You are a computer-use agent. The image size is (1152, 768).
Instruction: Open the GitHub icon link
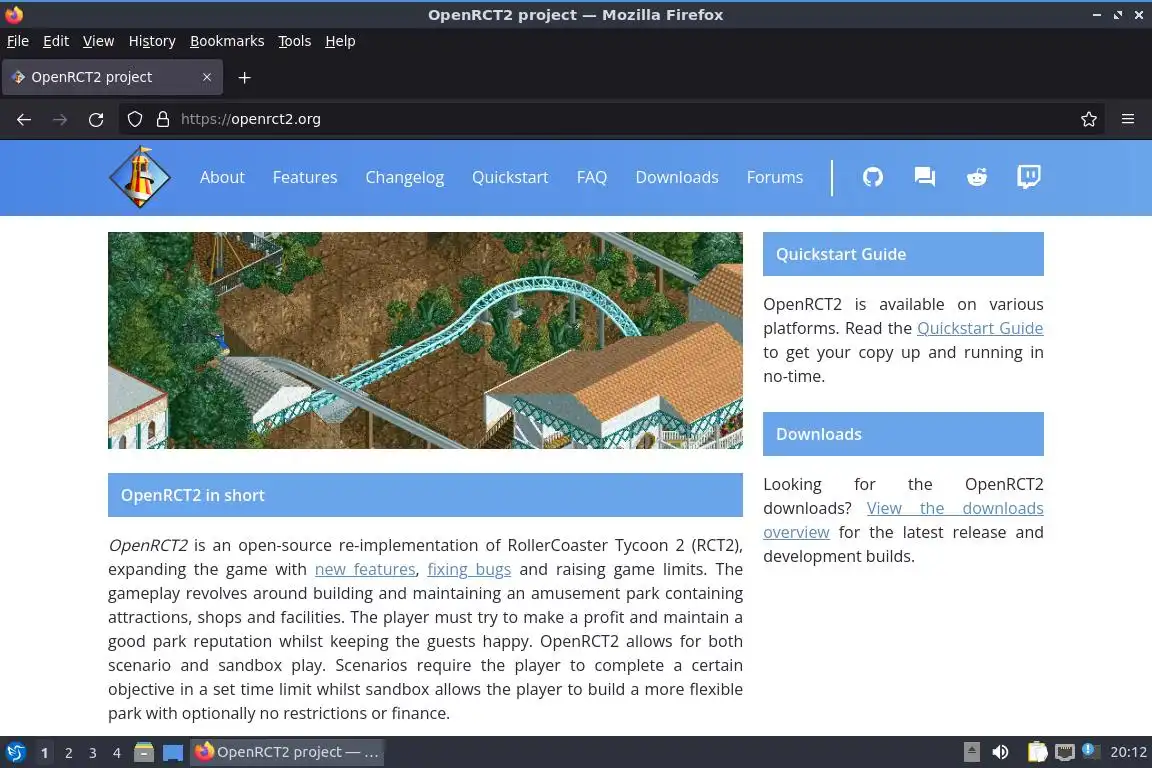coord(872,177)
